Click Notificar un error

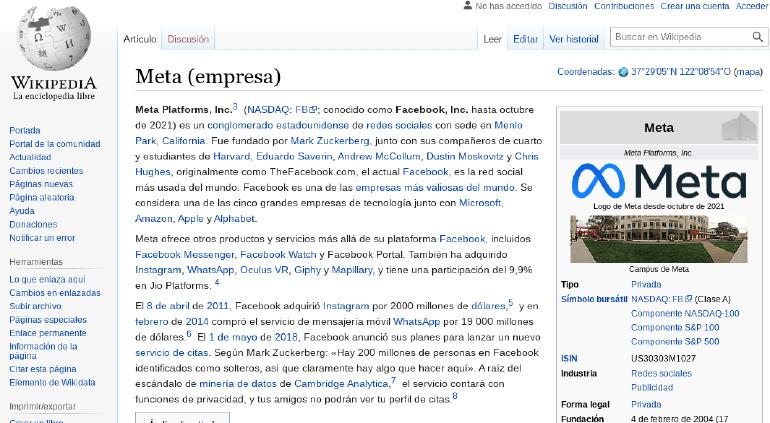(x=42, y=238)
